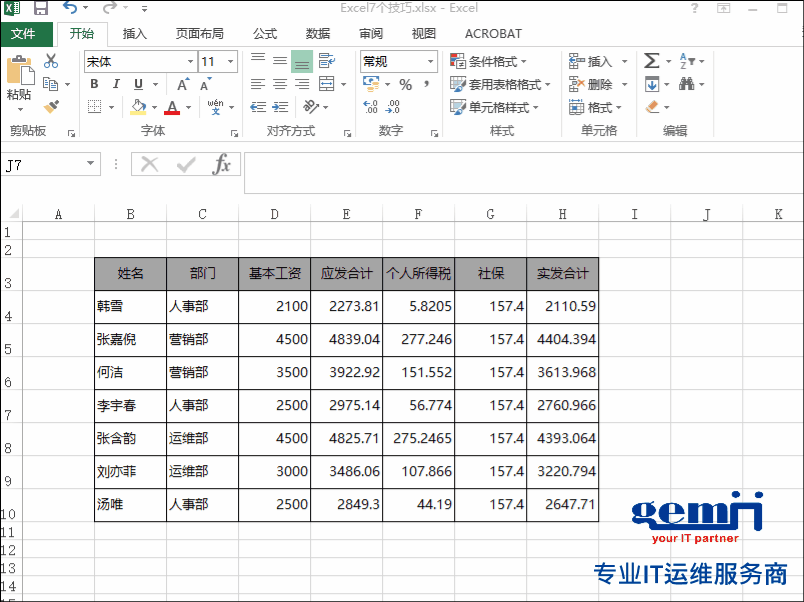Click the Increase Font Size icon
This screenshot has height=602, width=804.
(183, 84)
